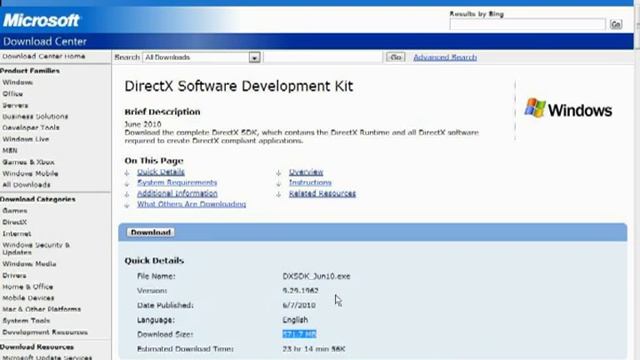This screenshot has height=360, width=640.
Task: Click the Bing search input field
Action: click(x=527, y=24)
